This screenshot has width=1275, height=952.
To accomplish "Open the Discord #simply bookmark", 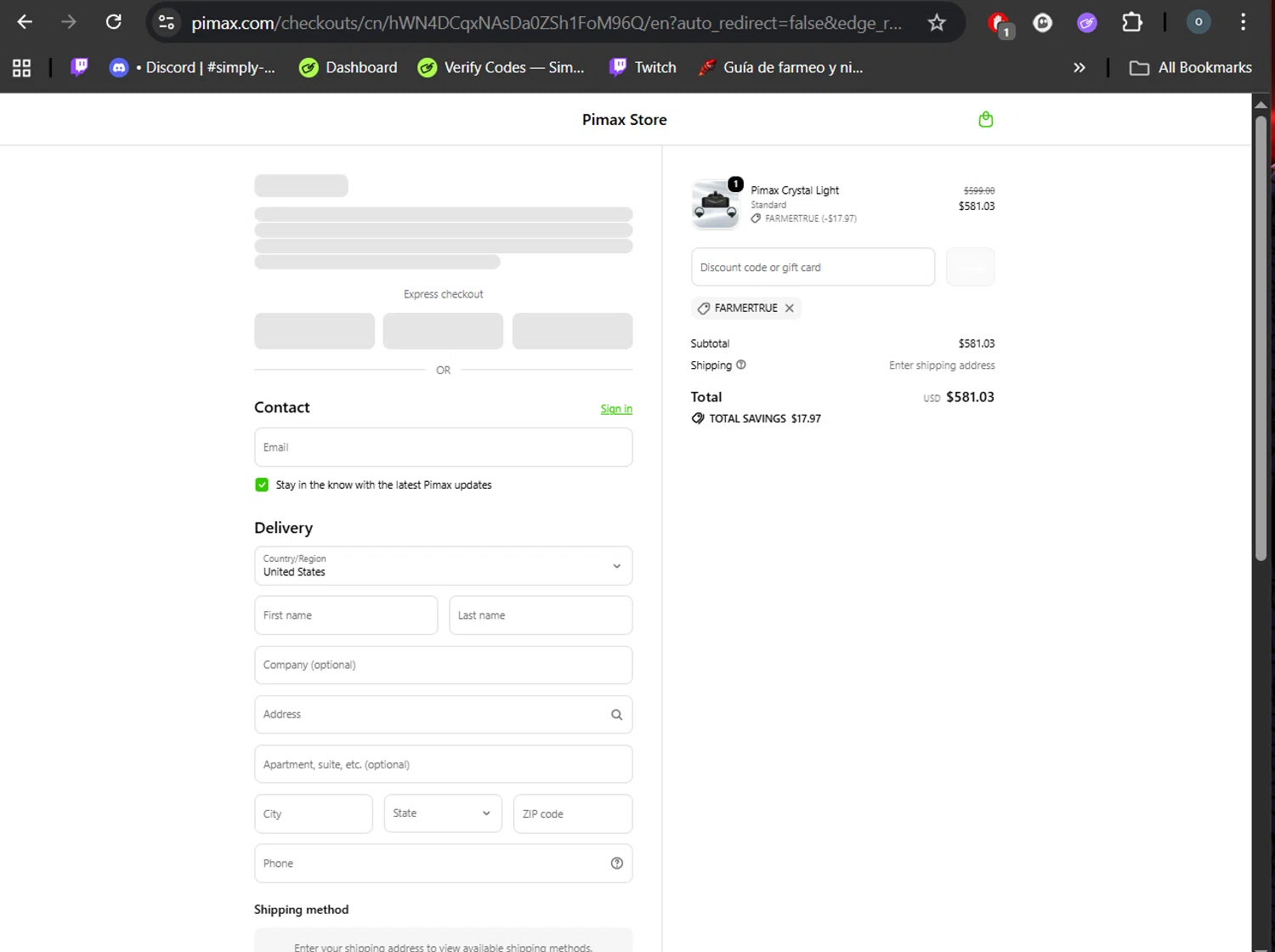I will click(x=192, y=68).
